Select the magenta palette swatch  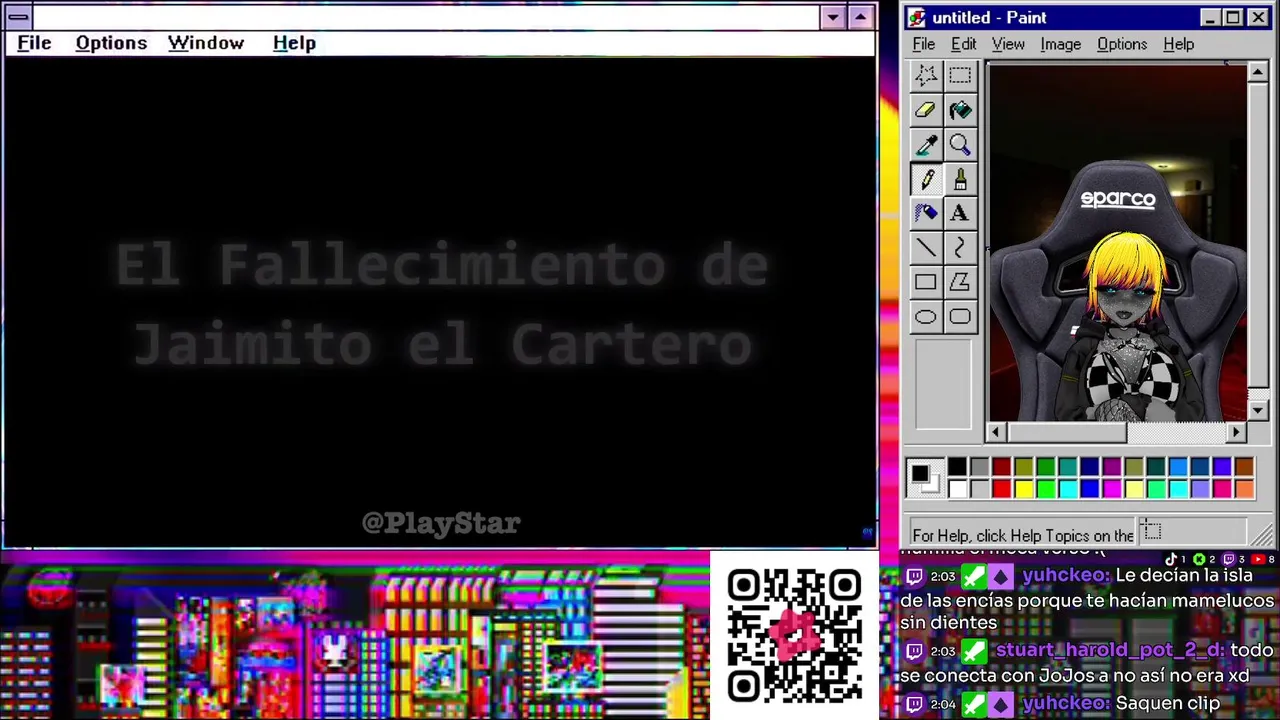pos(1111,488)
